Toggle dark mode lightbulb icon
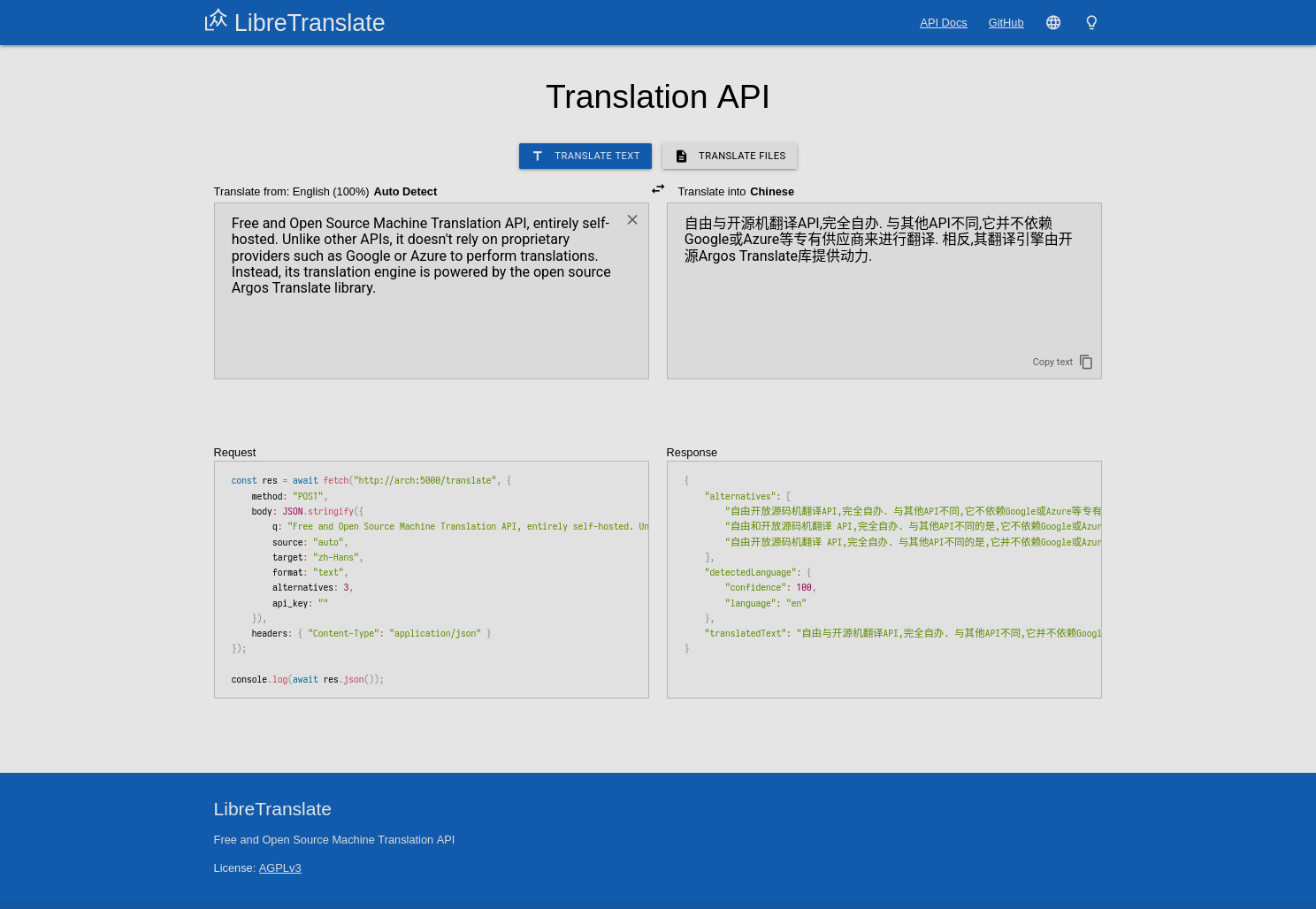1316x909 pixels. 1091,23
